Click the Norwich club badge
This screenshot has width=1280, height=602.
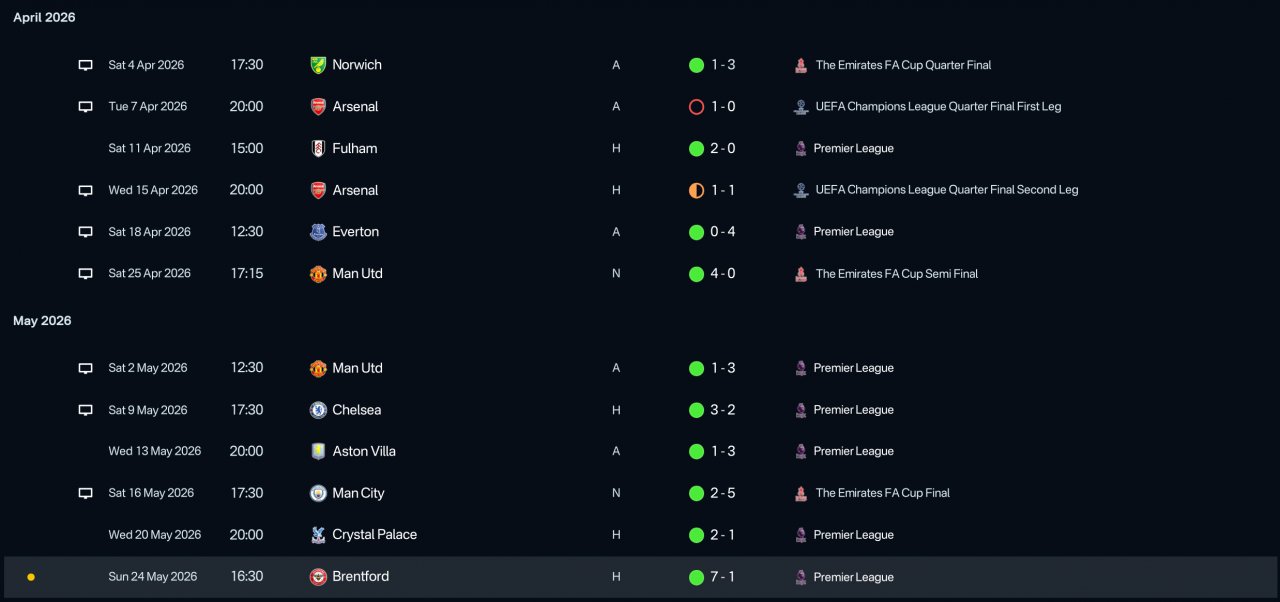pos(318,65)
